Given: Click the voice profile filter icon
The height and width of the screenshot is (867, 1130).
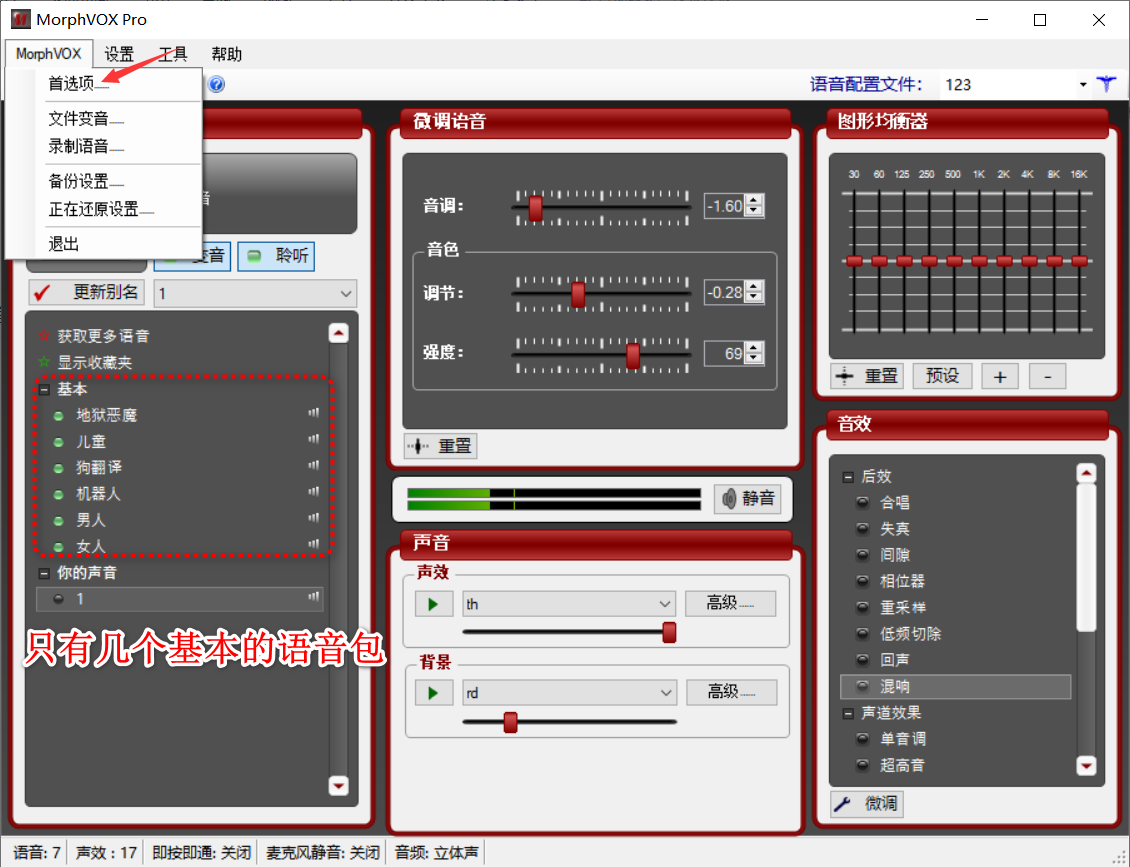Looking at the screenshot, I should (x=1106, y=84).
